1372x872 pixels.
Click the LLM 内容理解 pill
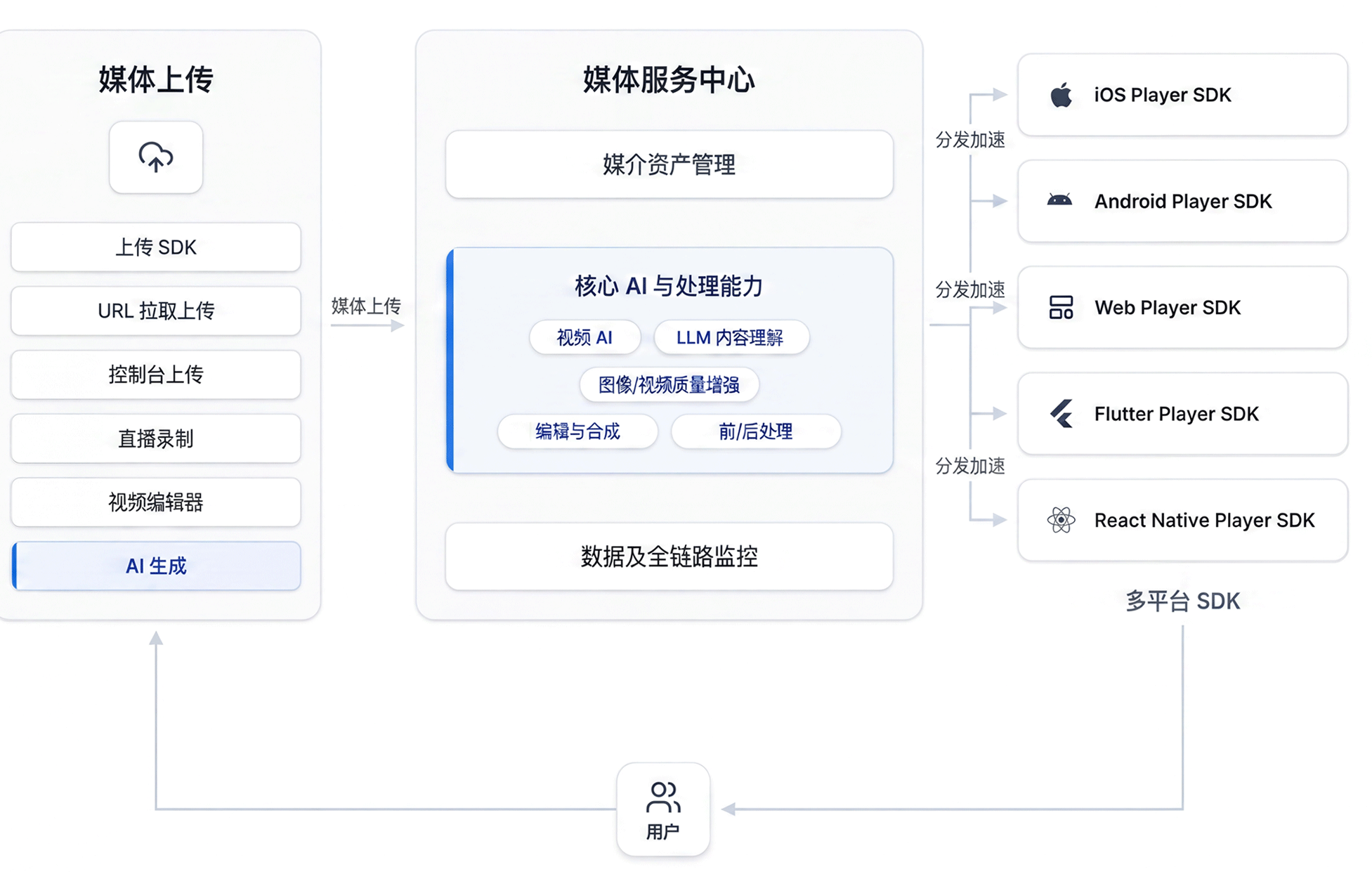(x=731, y=337)
